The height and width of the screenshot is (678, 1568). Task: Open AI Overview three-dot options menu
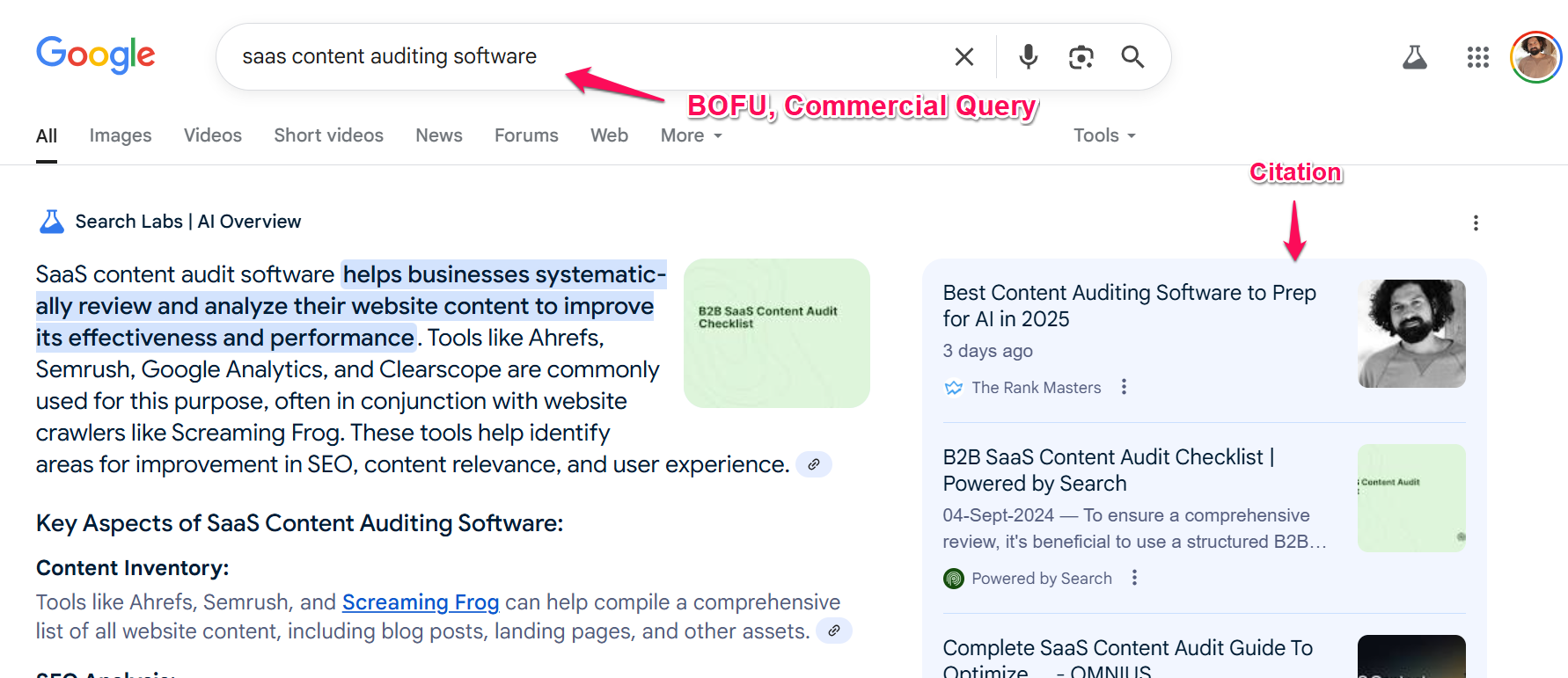(x=1476, y=223)
